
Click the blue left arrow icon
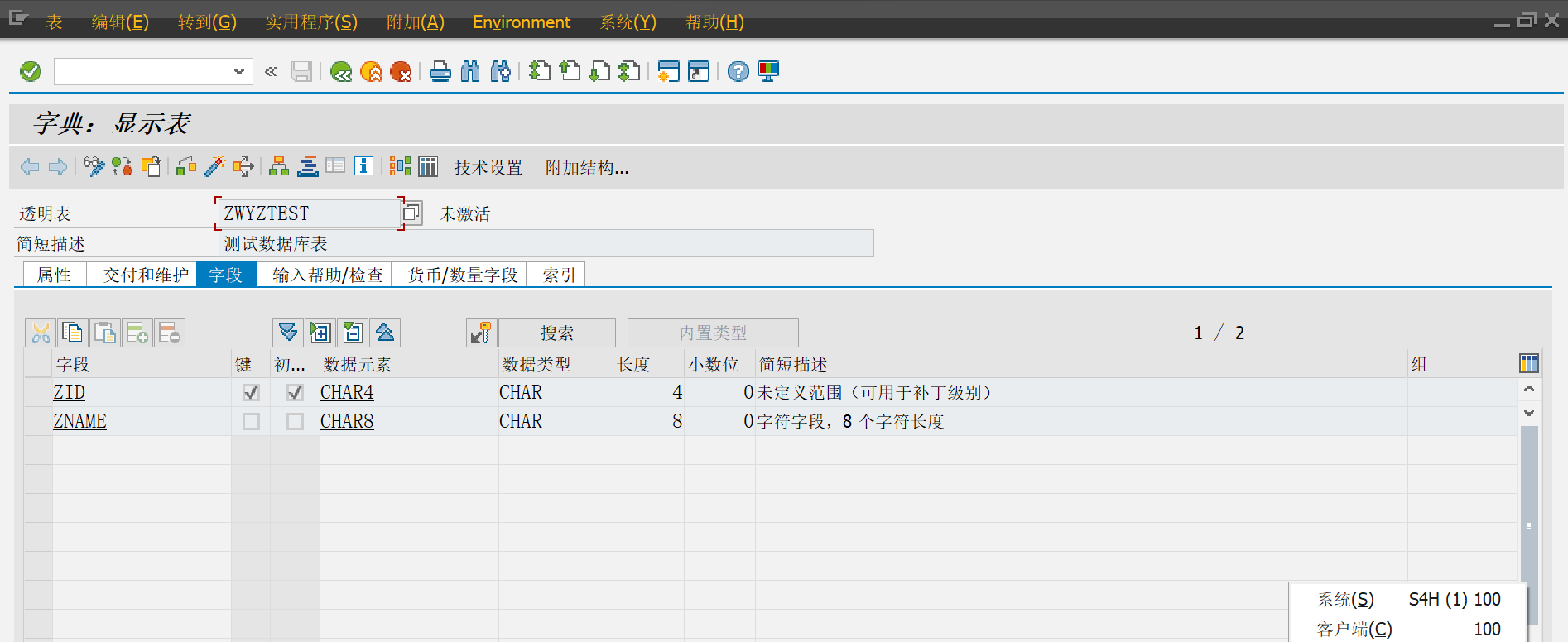click(30, 167)
